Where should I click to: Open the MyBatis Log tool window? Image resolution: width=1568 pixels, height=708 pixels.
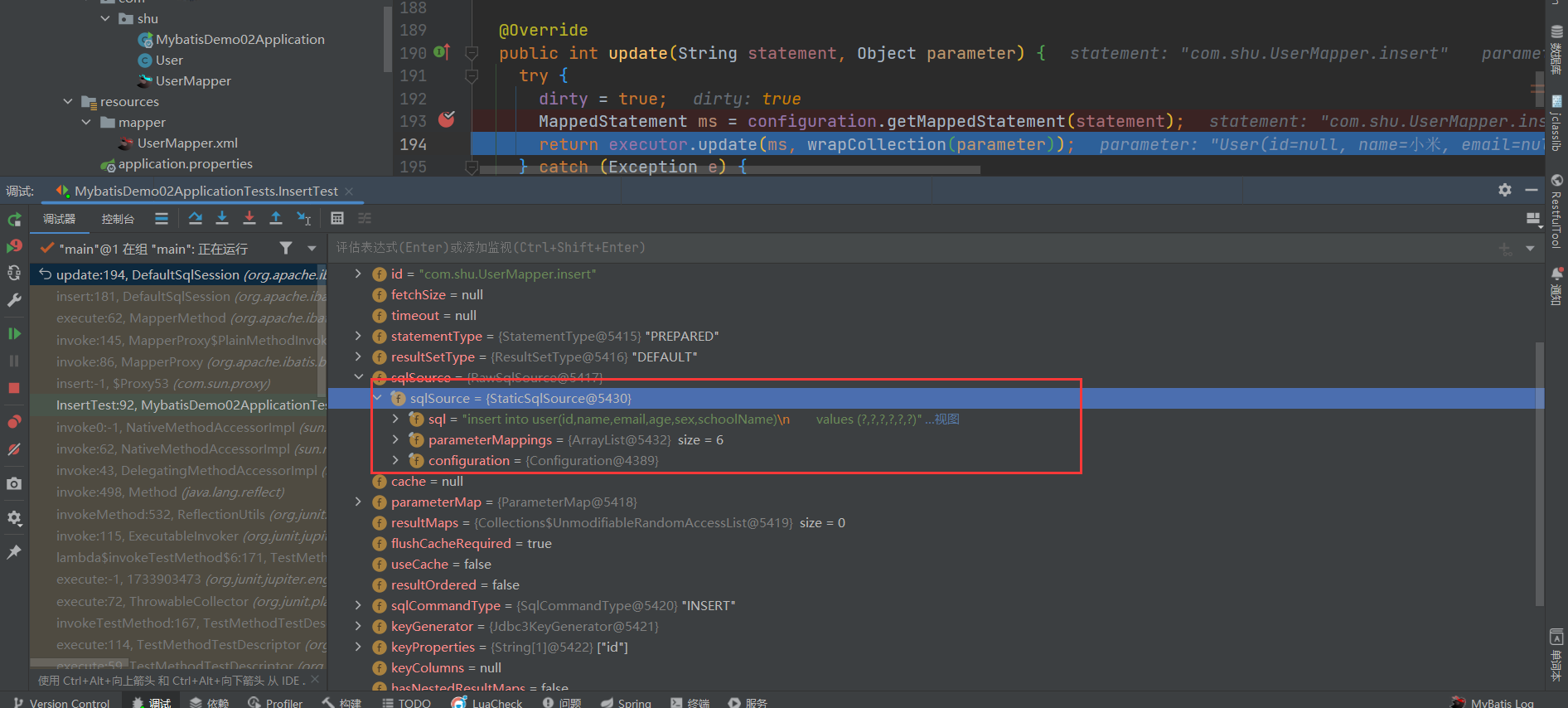[1493, 702]
